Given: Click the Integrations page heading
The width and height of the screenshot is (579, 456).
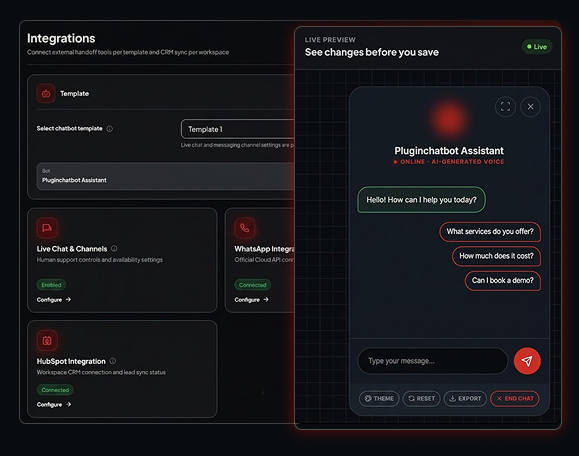Looking at the screenshot, I should 61,38.
